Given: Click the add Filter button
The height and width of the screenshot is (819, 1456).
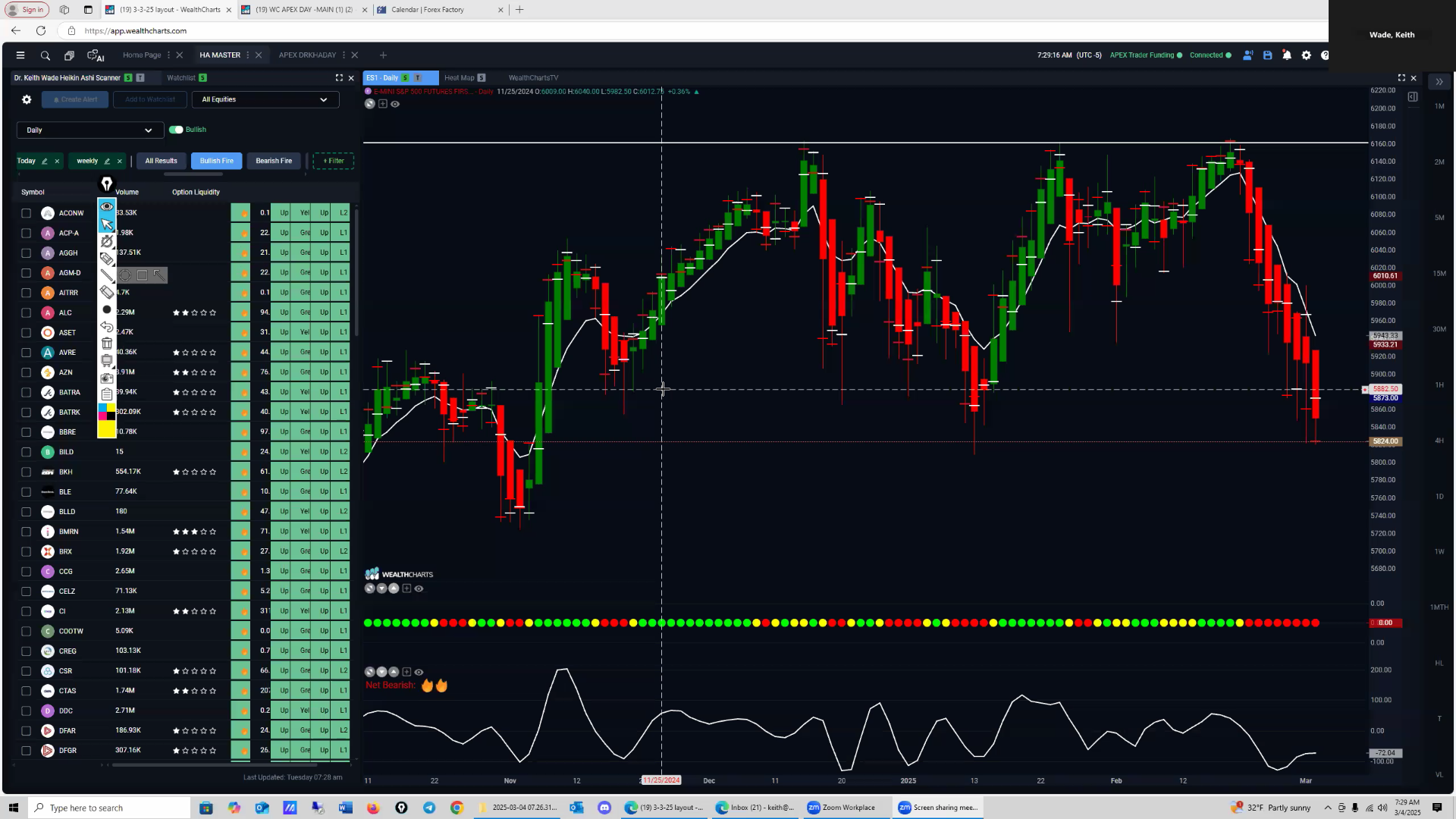Looking at the screenshot, I should 334,161.
